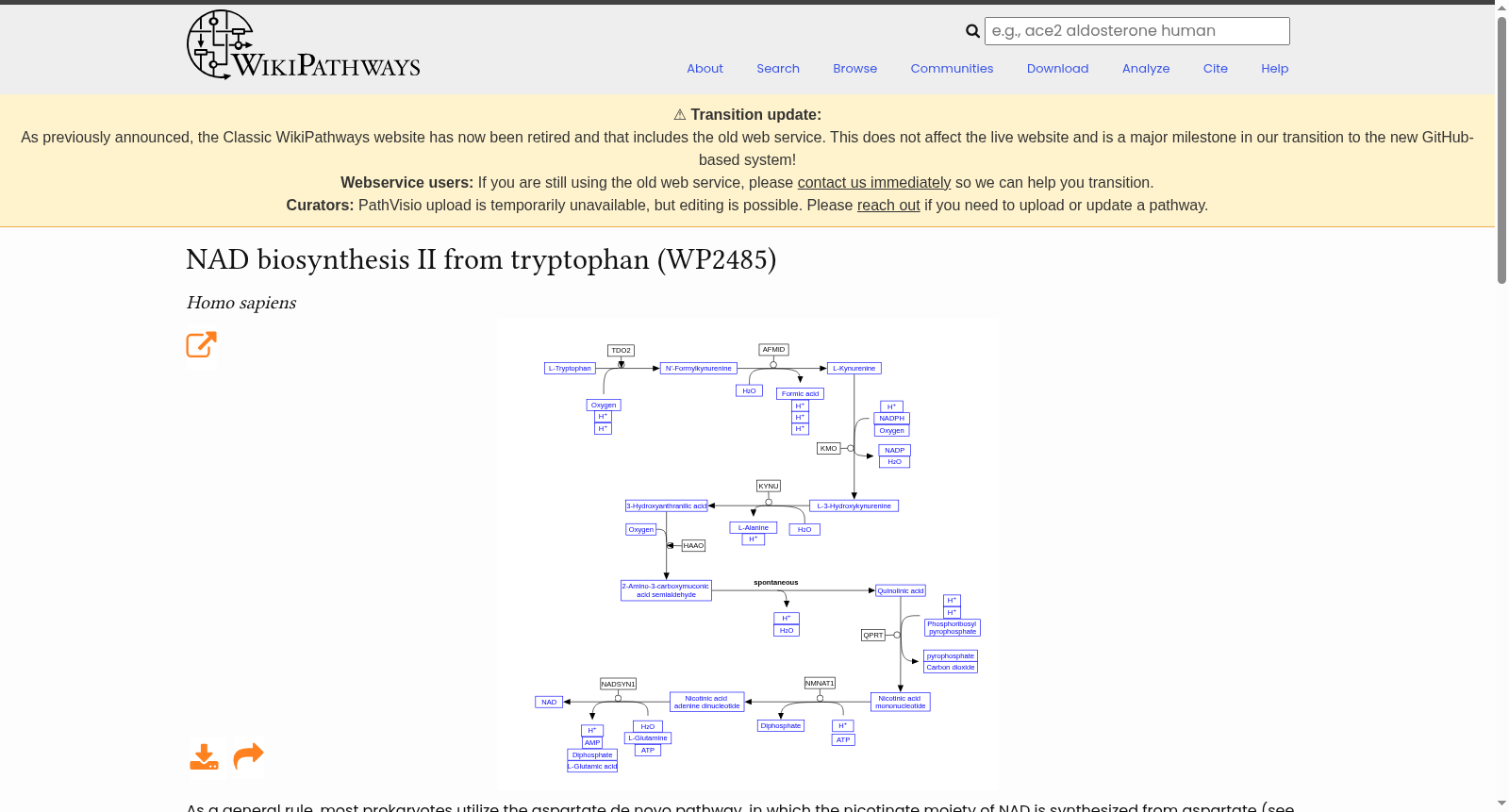The height and width of the screenshot is (812, 1509).
Task: Select the QPRT gene node
Action: click(873, 636)
